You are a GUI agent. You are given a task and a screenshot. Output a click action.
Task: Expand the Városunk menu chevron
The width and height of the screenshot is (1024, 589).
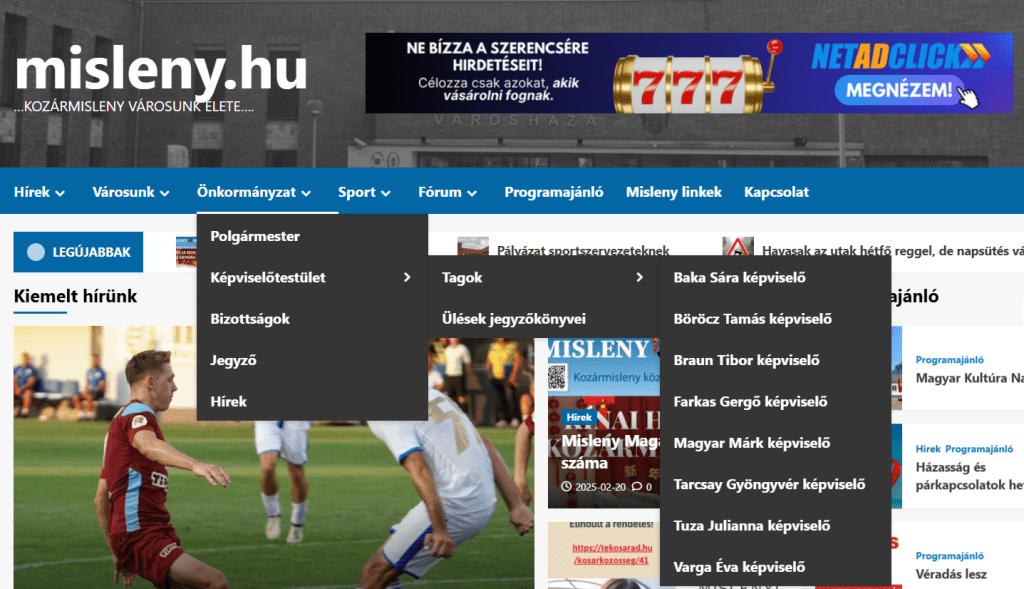click(x=165, y=193)
